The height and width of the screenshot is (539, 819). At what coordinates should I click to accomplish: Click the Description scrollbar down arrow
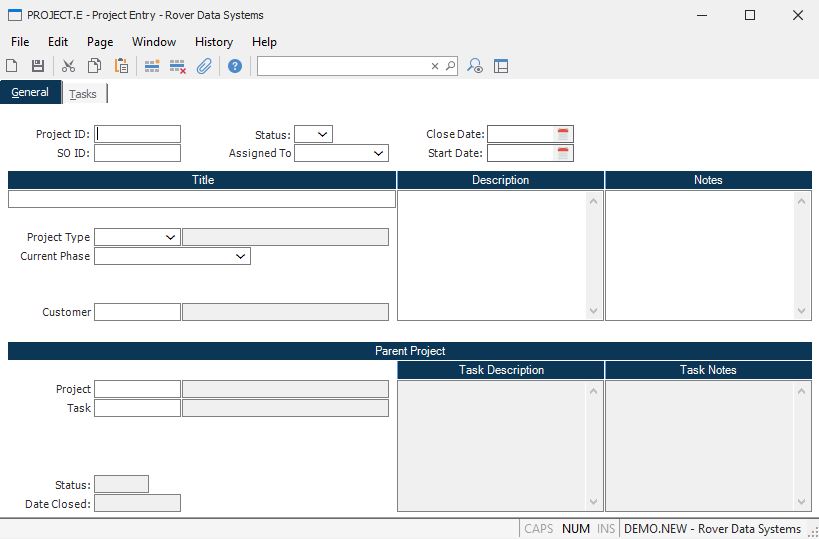pos(594,311)
